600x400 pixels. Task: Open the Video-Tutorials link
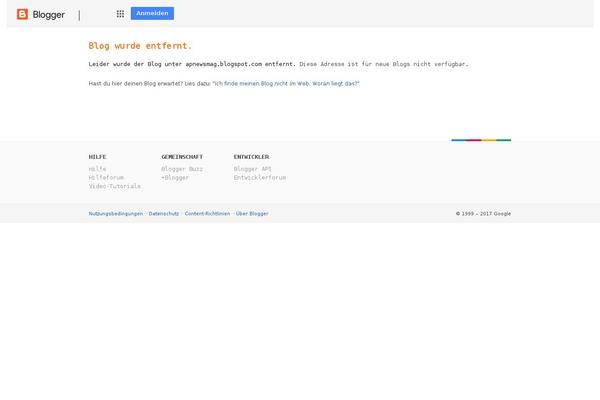click(x=115, y=186)
